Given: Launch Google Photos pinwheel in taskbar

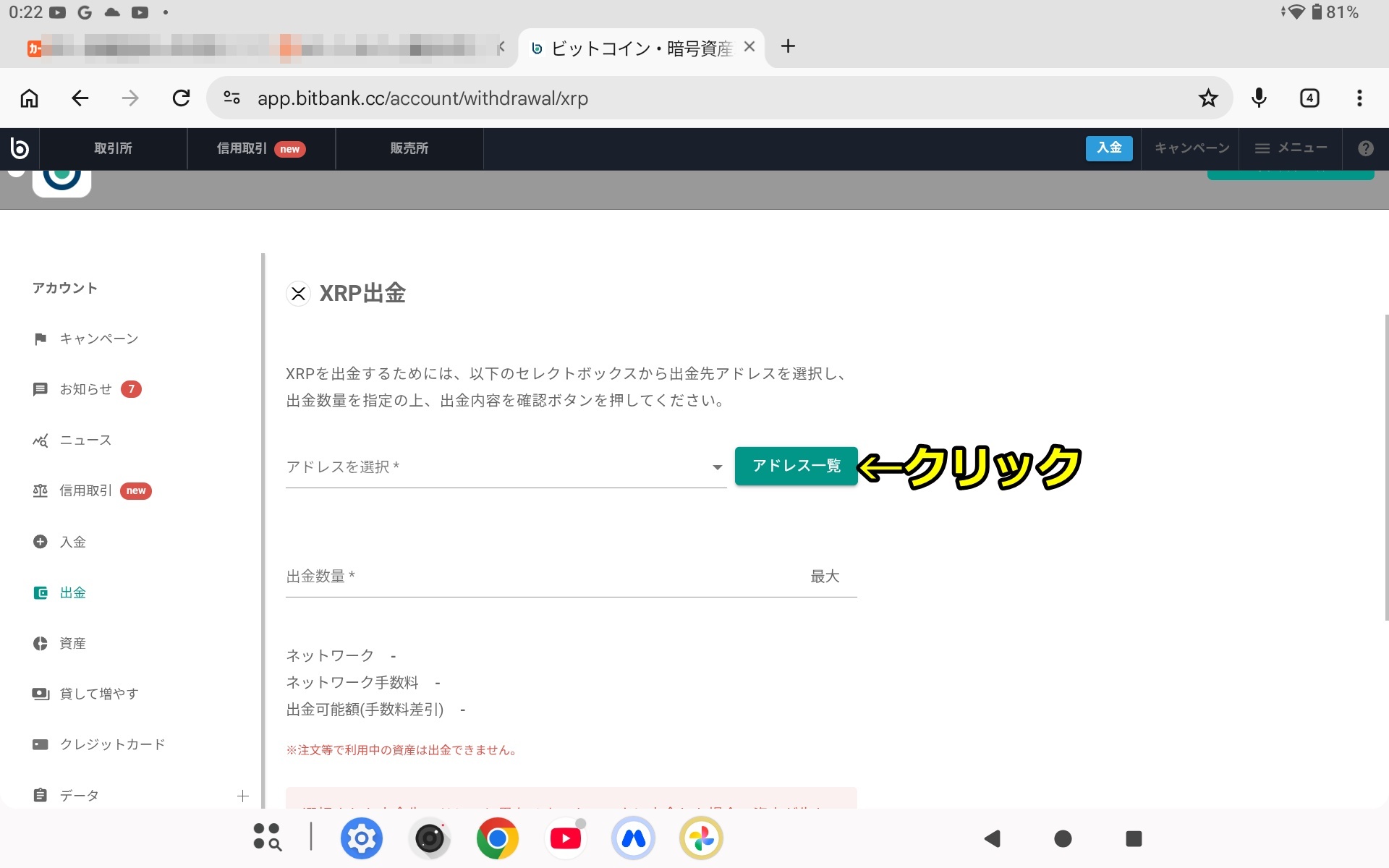Looking at the screenshot, I should click(701, 838).
